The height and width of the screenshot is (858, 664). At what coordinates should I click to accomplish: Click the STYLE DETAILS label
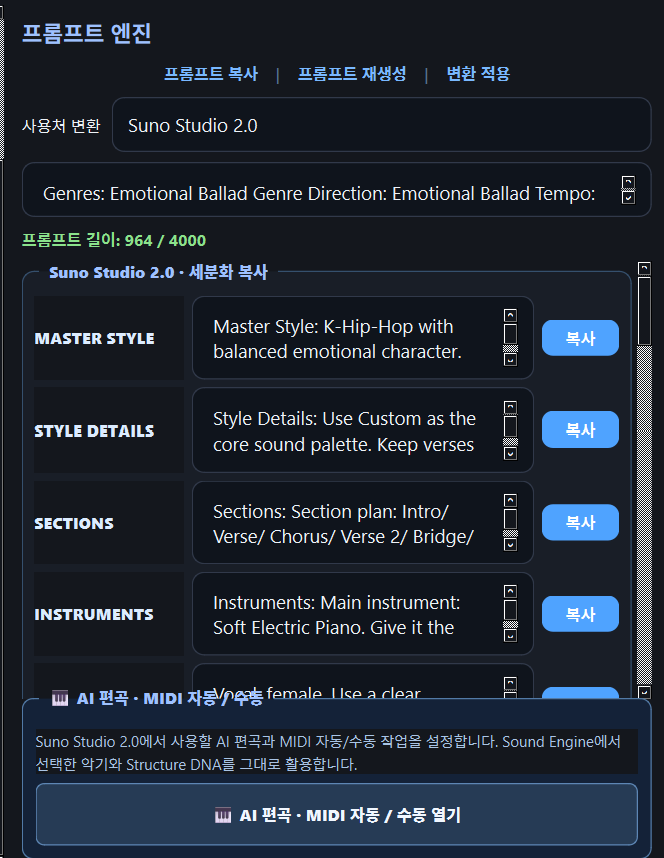pos(94,431)
